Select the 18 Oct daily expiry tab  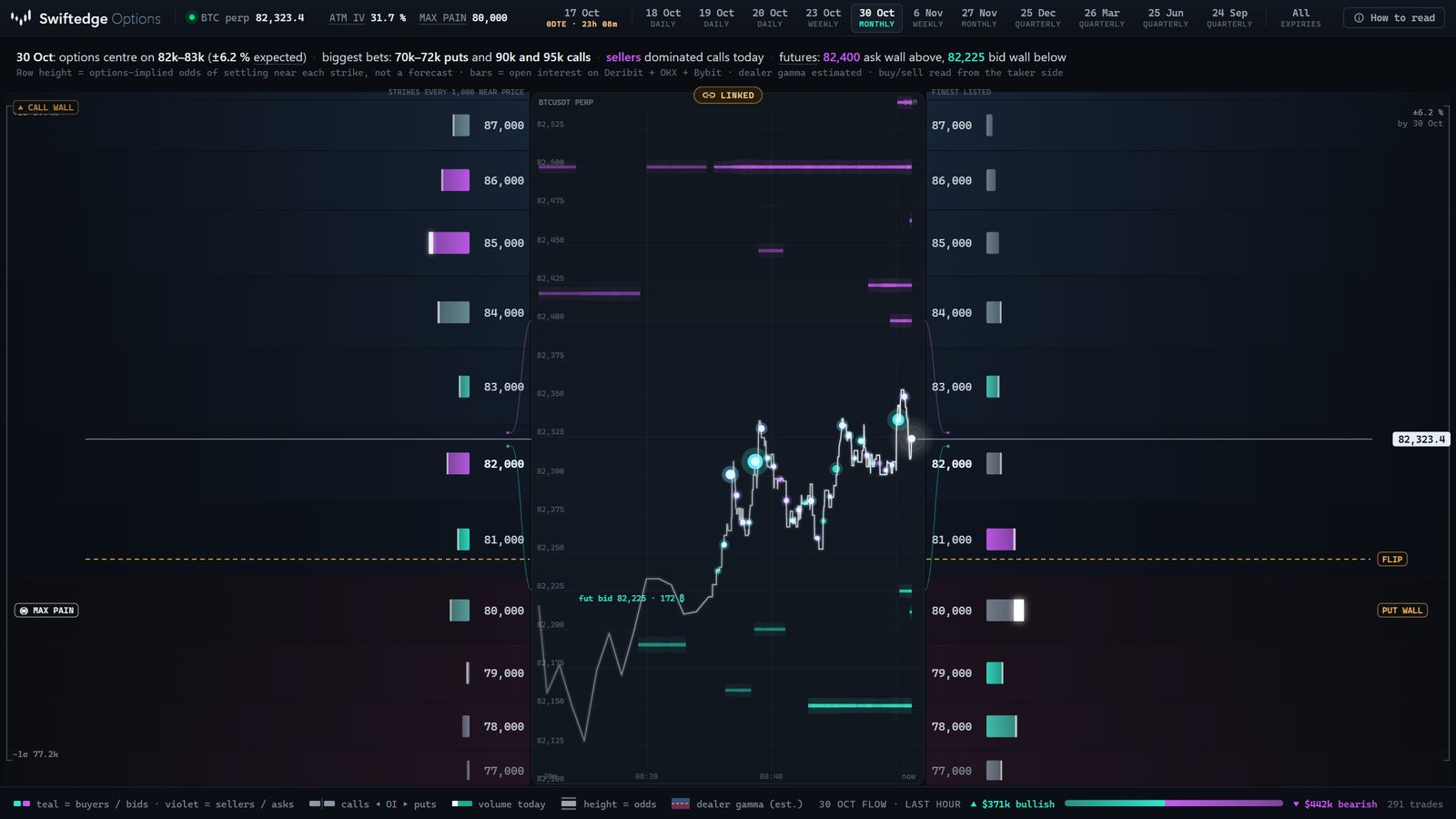[x=662, y=18]
